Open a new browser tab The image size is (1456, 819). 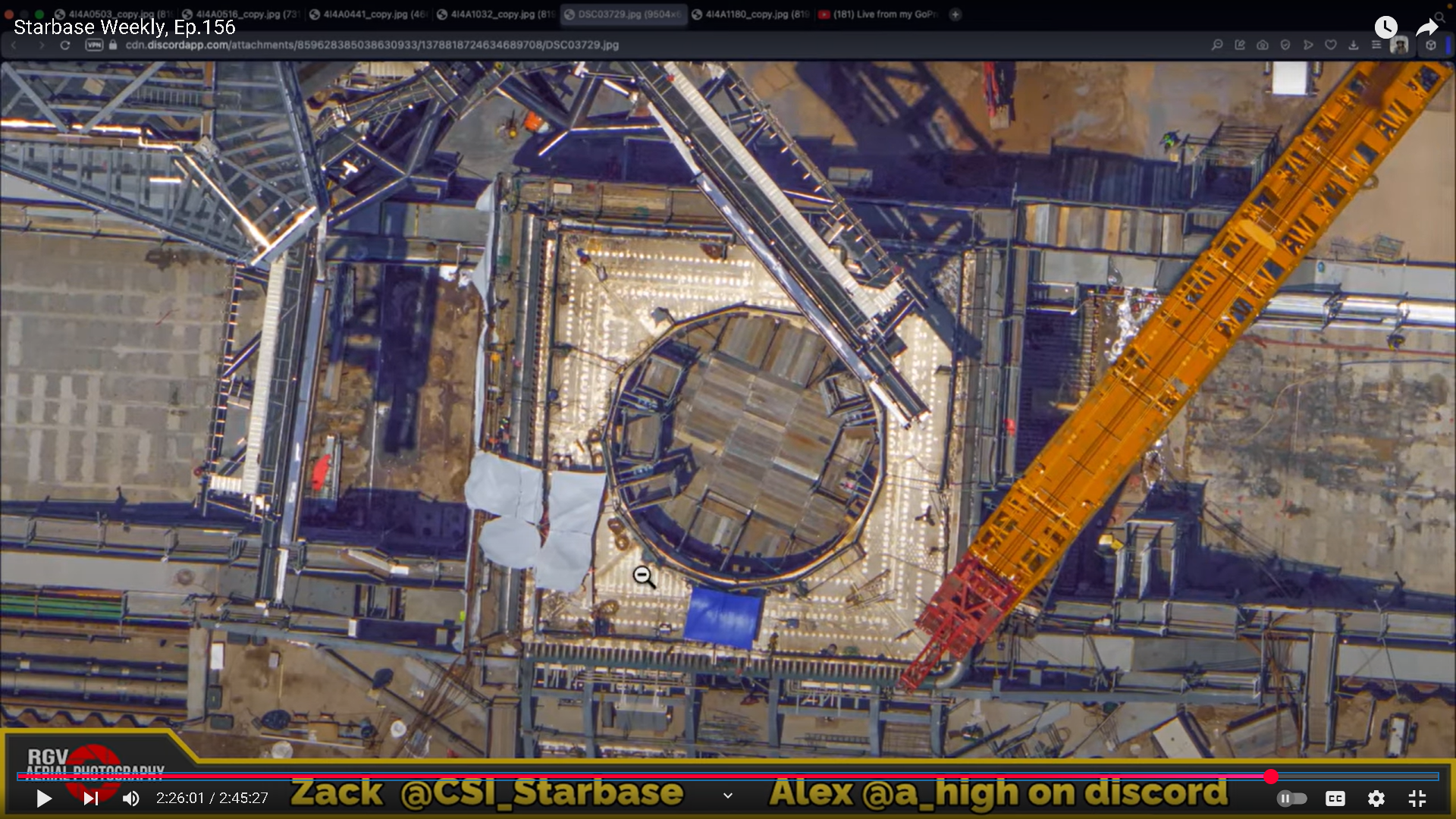[955, 14]
